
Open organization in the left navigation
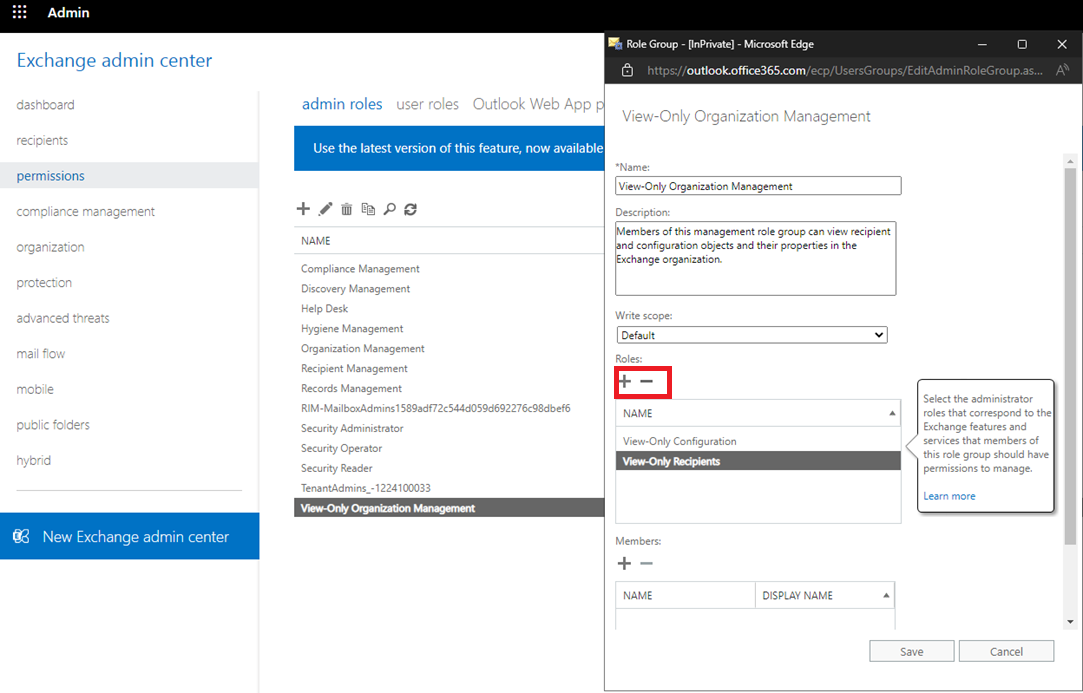coord(50,247)
